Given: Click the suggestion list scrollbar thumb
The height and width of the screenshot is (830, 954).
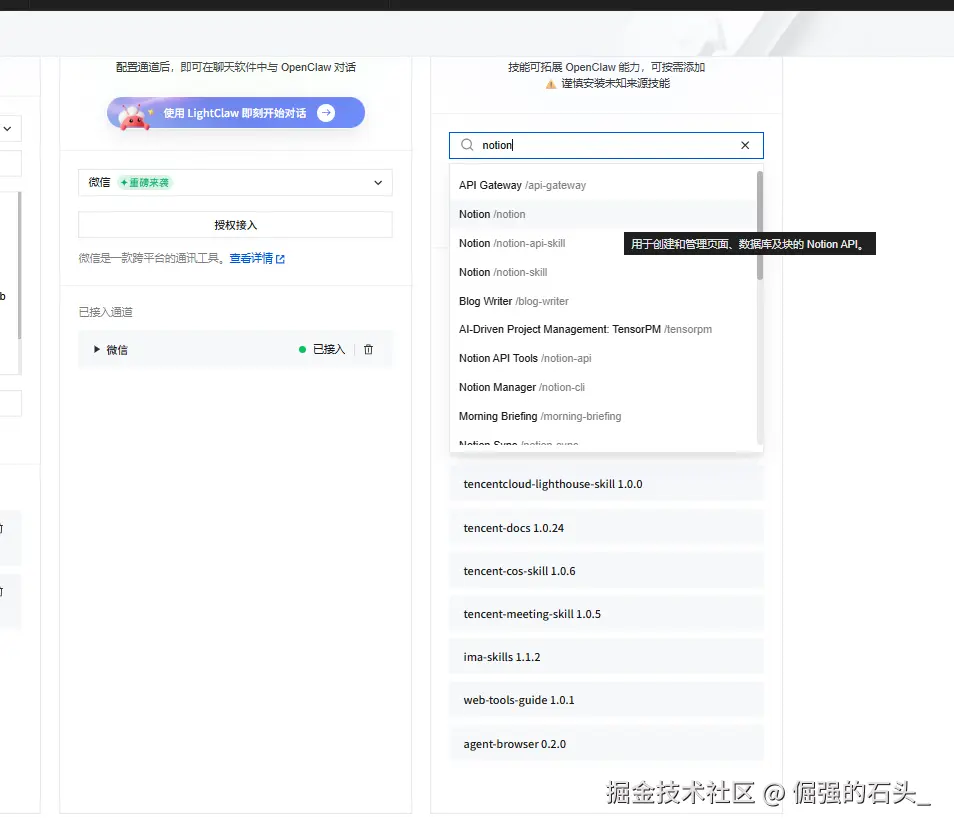Looking at the screenshot, I should (x=760, y=225).
